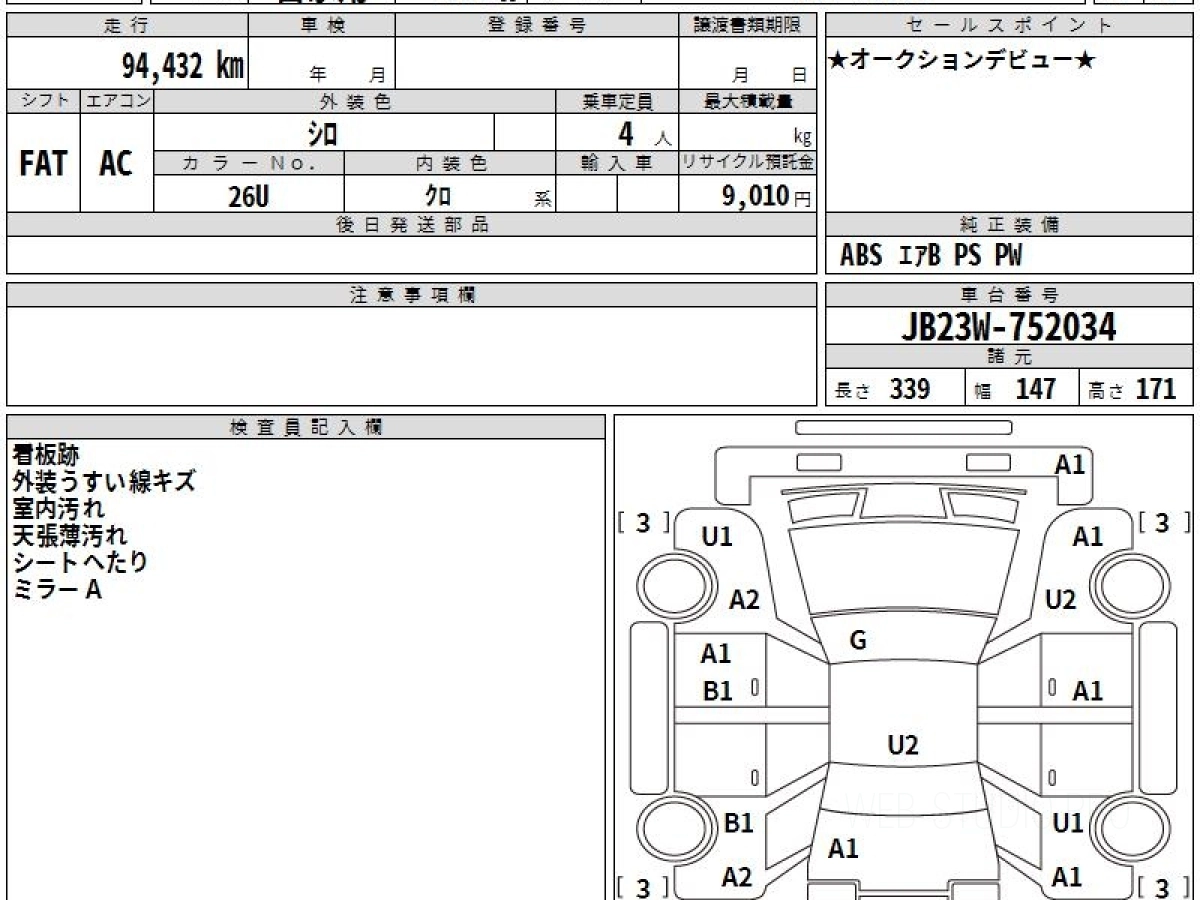
Task: Click the note 室内汚れ
Action: coord(58,508)
